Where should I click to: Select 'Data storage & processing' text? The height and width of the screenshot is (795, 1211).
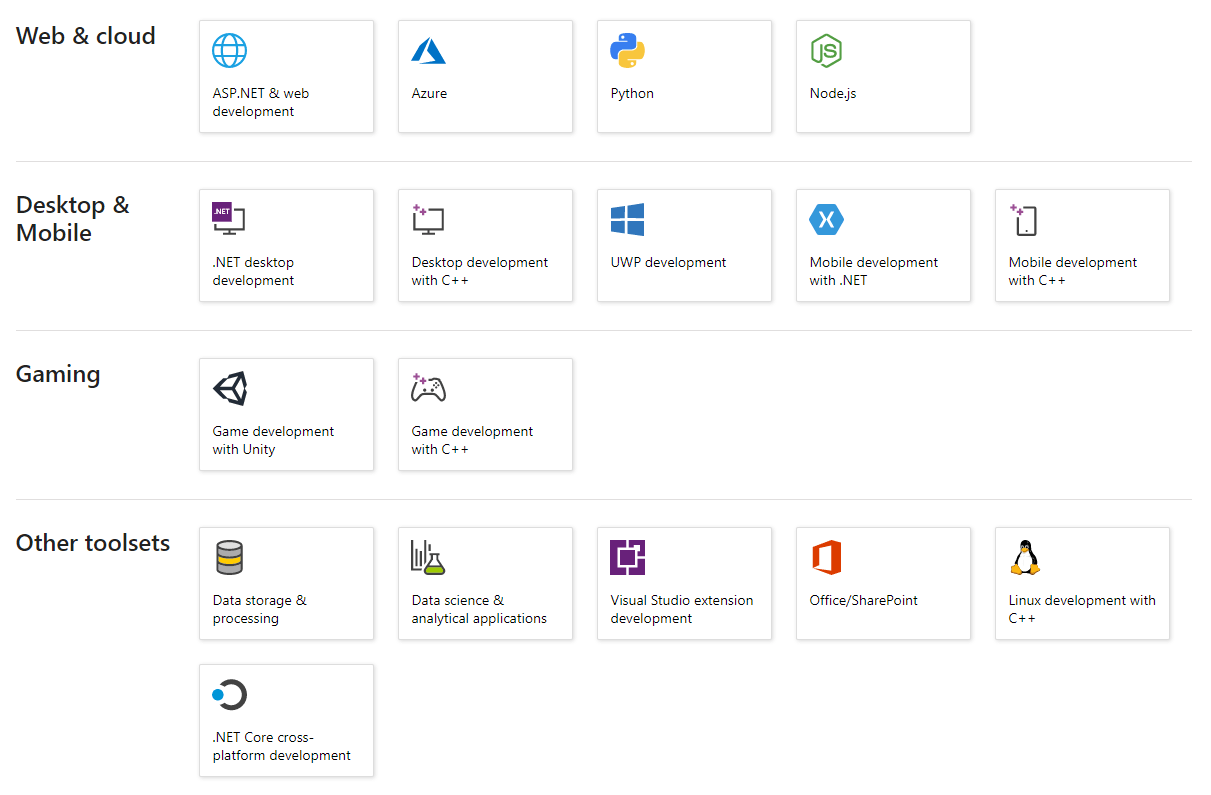[x=260, y=609]
